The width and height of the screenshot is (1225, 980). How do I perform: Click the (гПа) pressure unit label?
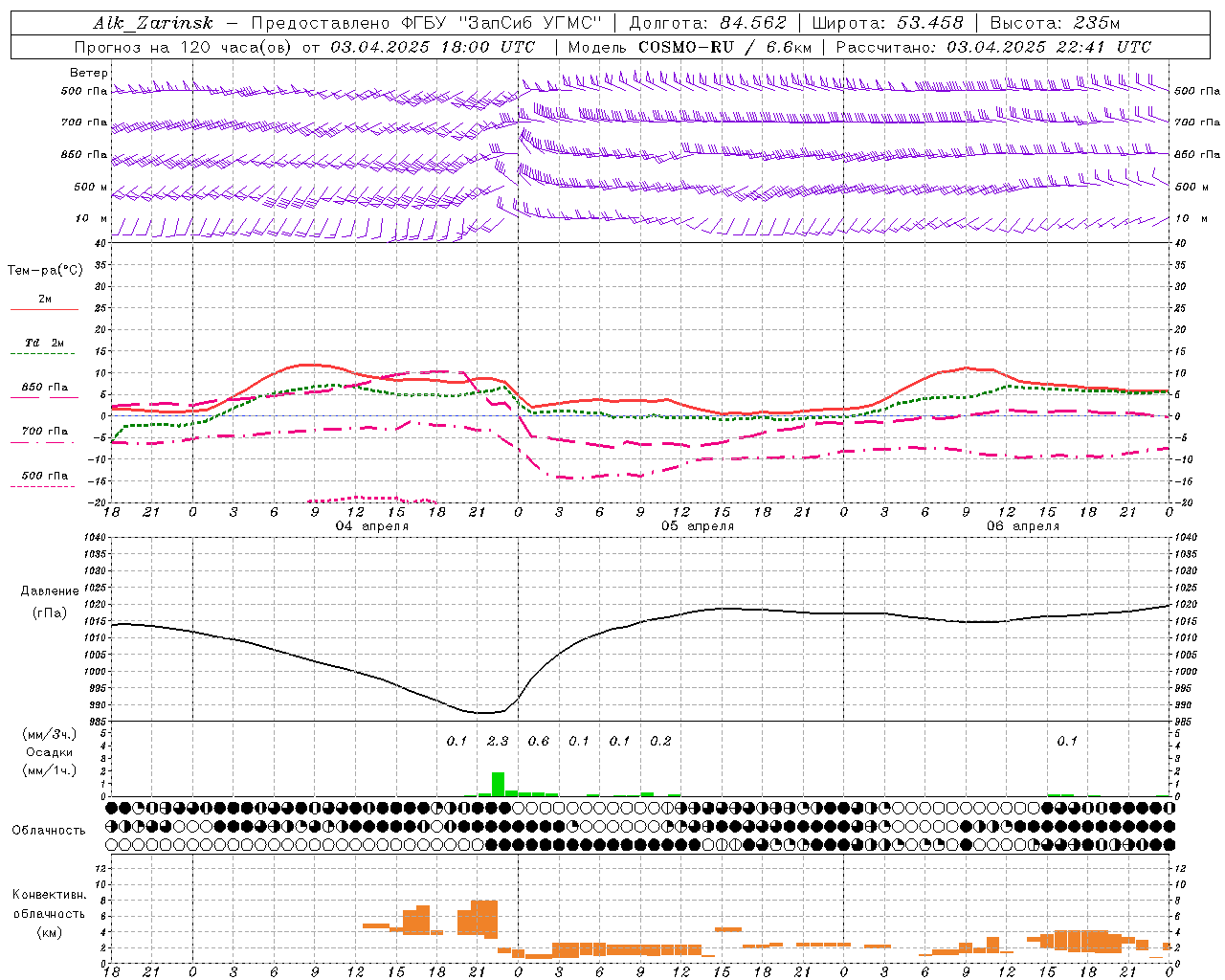click(50, 613)
